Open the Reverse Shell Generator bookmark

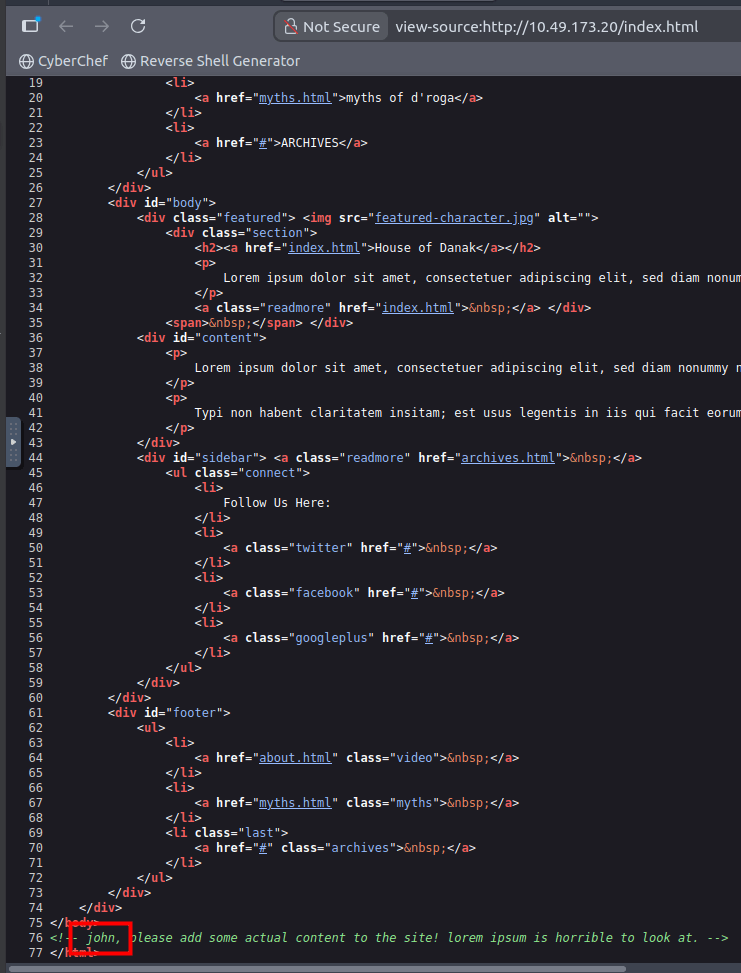210,61
